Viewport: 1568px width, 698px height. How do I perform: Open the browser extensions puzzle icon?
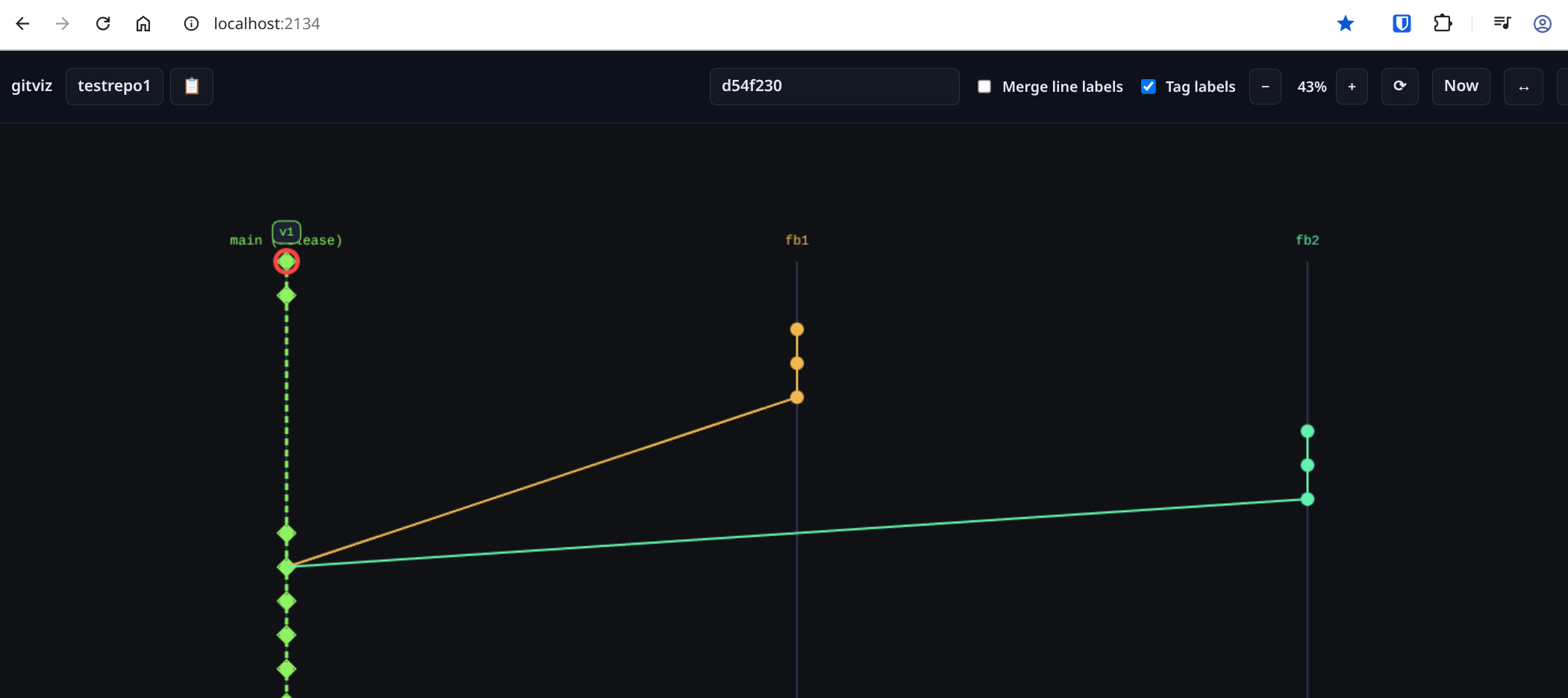(1442, 23)
